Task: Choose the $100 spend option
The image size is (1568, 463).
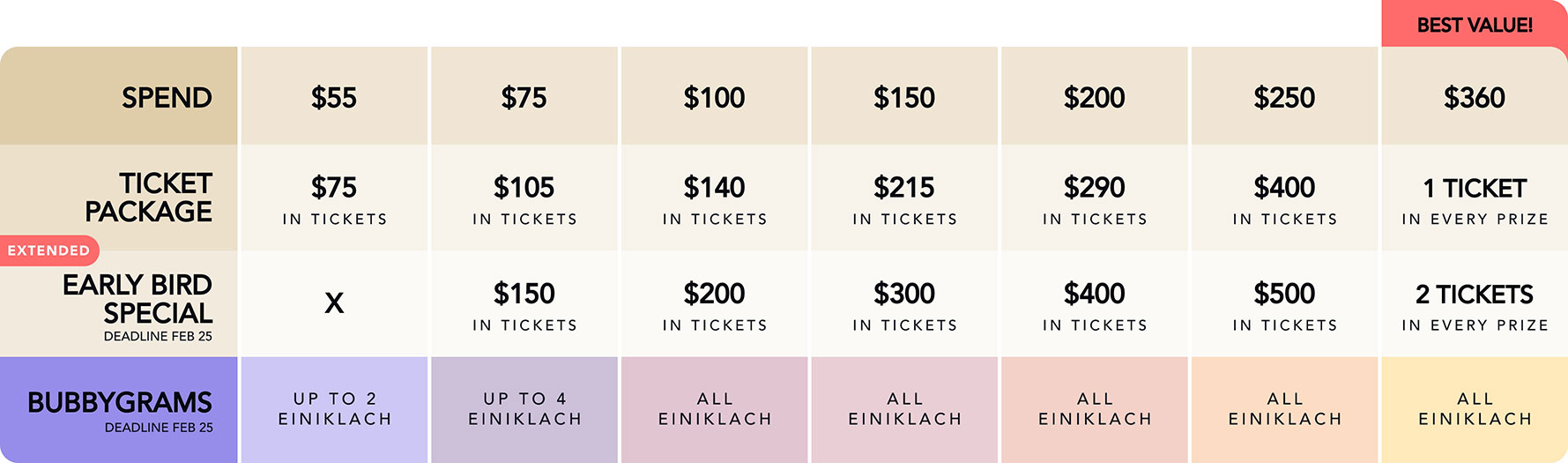Action: (x=714, y=97)
